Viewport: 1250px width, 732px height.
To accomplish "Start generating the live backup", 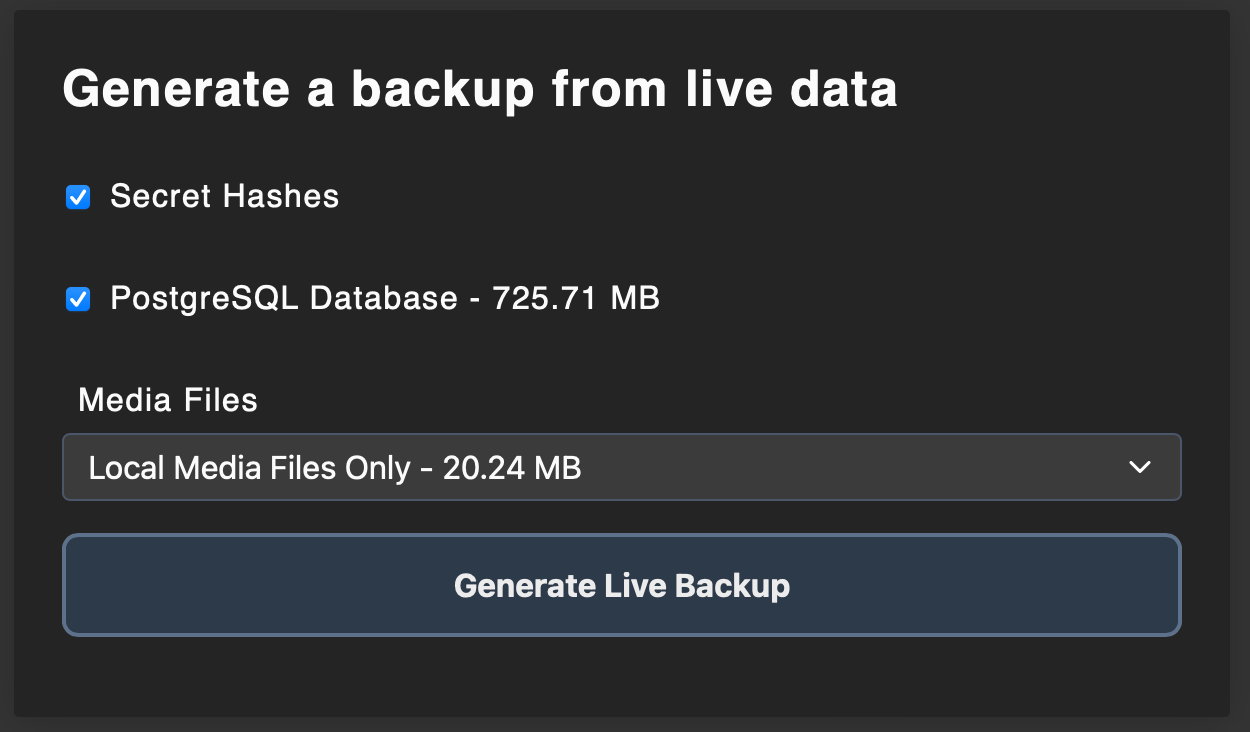I will (621, 585).
